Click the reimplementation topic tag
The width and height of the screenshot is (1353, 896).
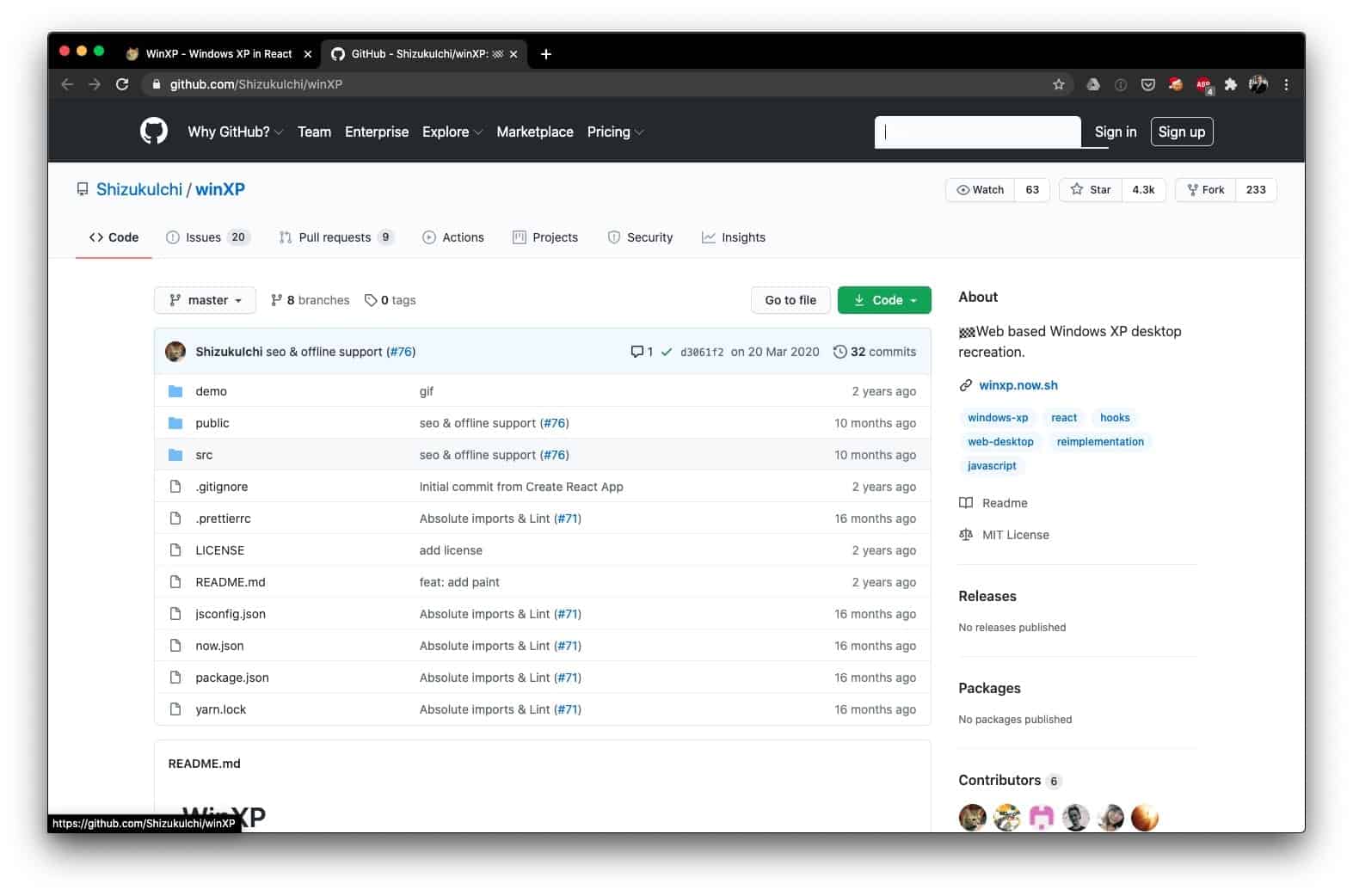(x=1100, y=442)
